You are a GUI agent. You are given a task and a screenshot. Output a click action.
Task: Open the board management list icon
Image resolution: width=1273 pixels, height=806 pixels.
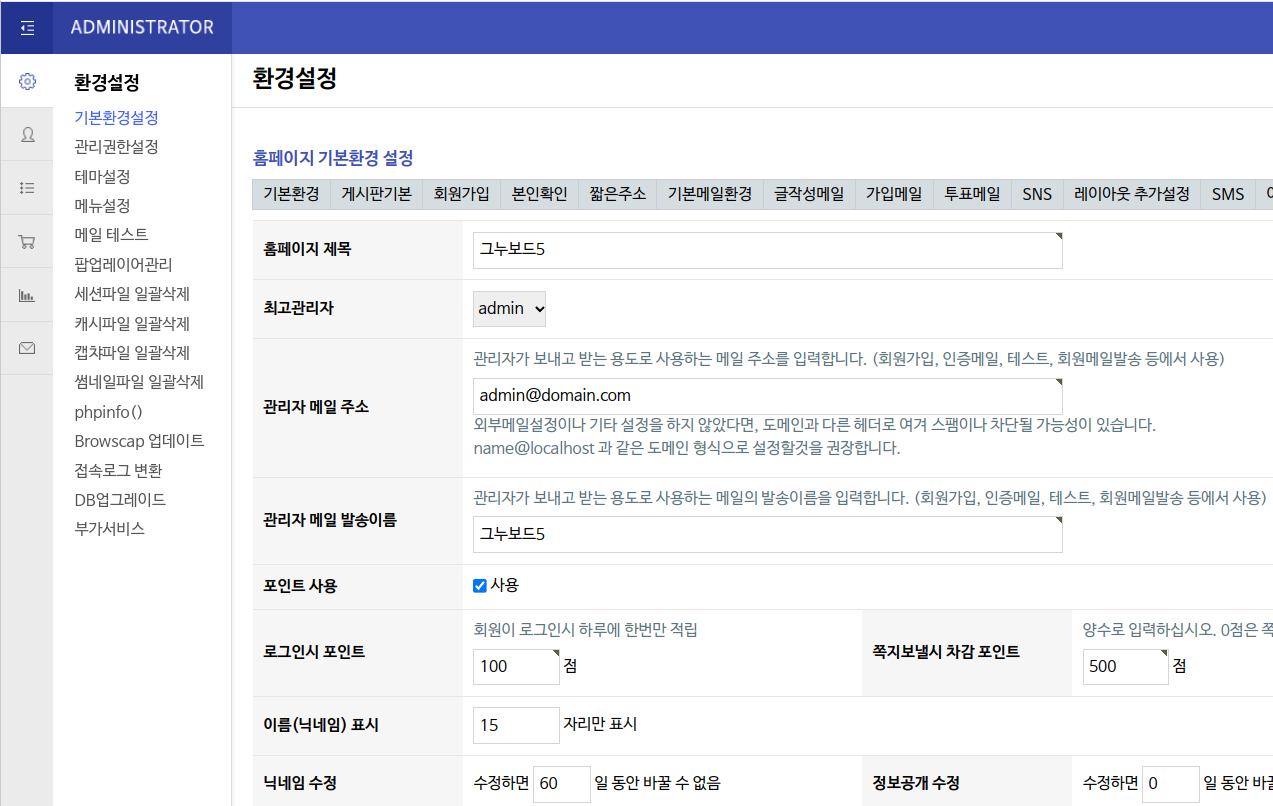pyautogui.click(x=27, y=188)
